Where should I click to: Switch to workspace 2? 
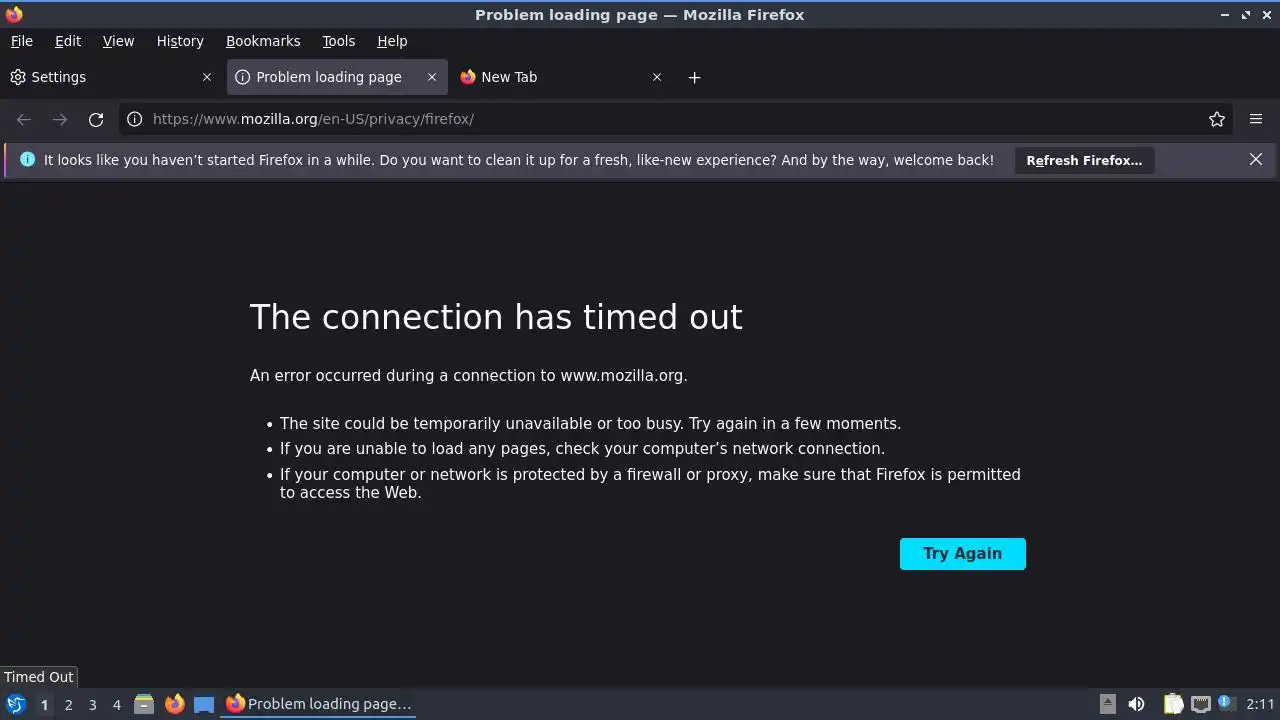[x=68, y=704]
